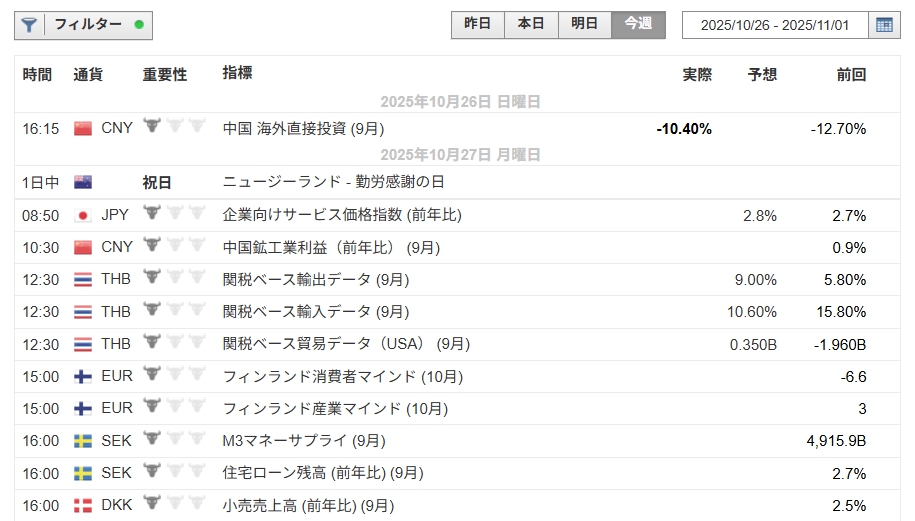Open the calendar date picker icon

pyautogui.click(x=884, y=25)
